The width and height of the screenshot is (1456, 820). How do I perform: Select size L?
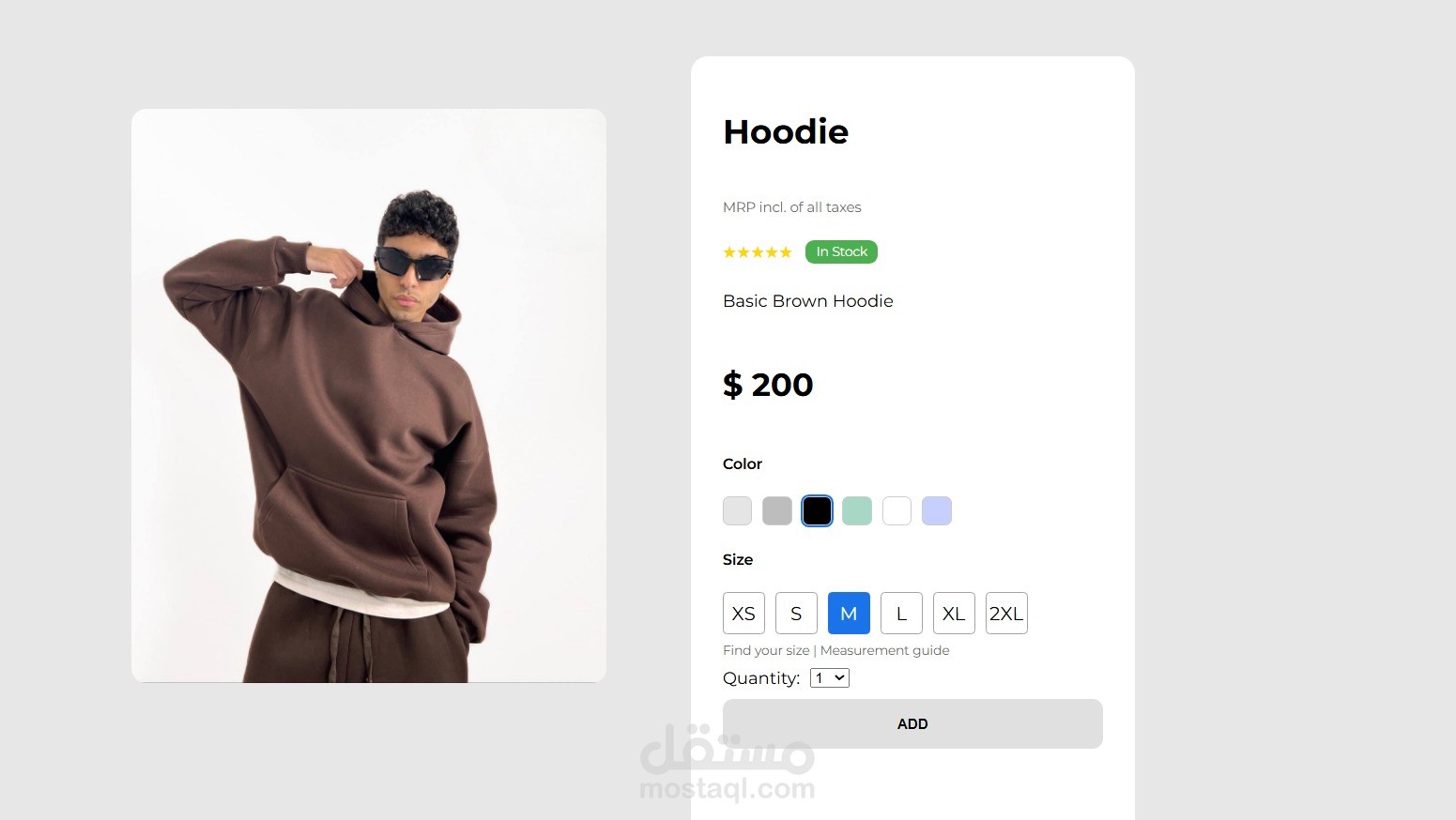point(901,614)
